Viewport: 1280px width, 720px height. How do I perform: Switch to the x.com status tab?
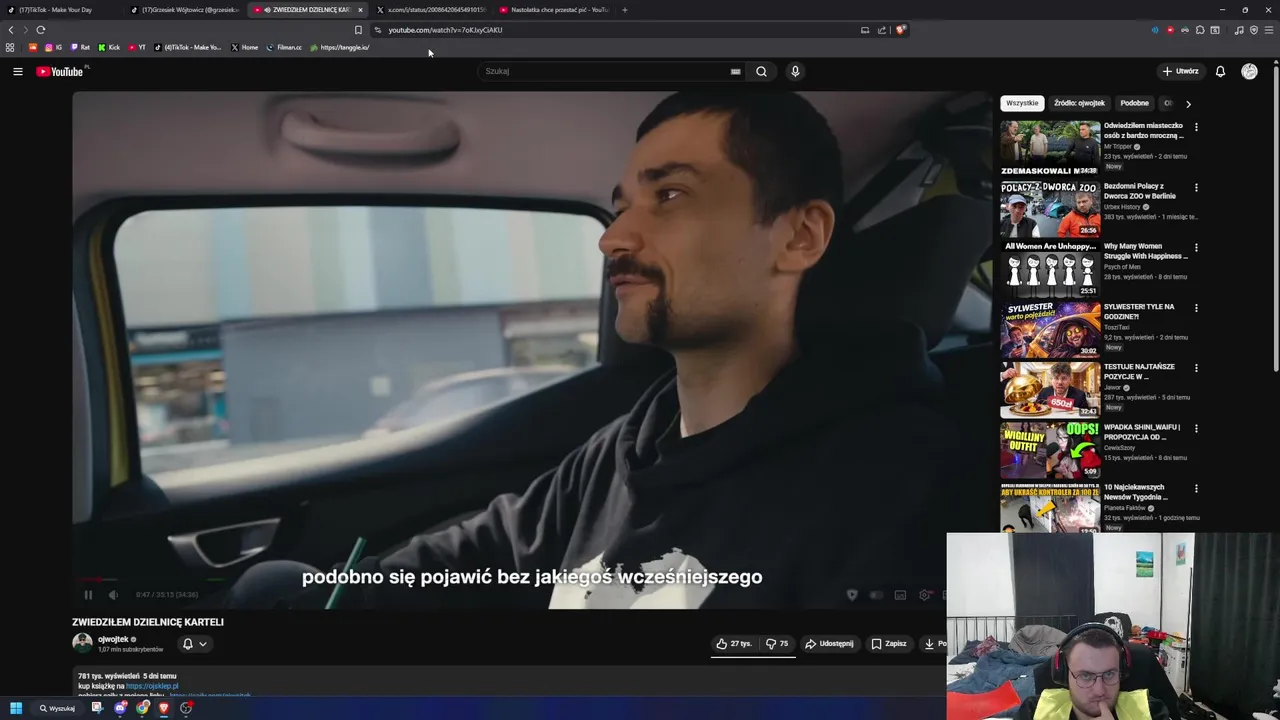[x=430, y=10]
